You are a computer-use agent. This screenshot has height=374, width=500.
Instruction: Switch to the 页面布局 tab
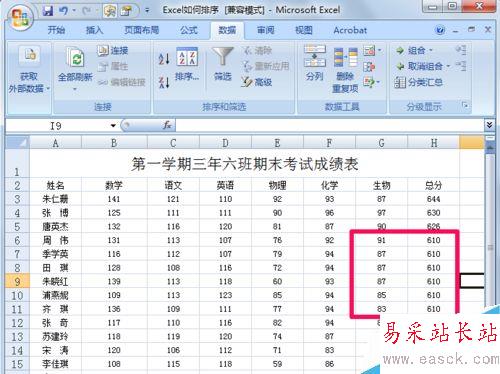pyautogui.click(x=142, y=30)
